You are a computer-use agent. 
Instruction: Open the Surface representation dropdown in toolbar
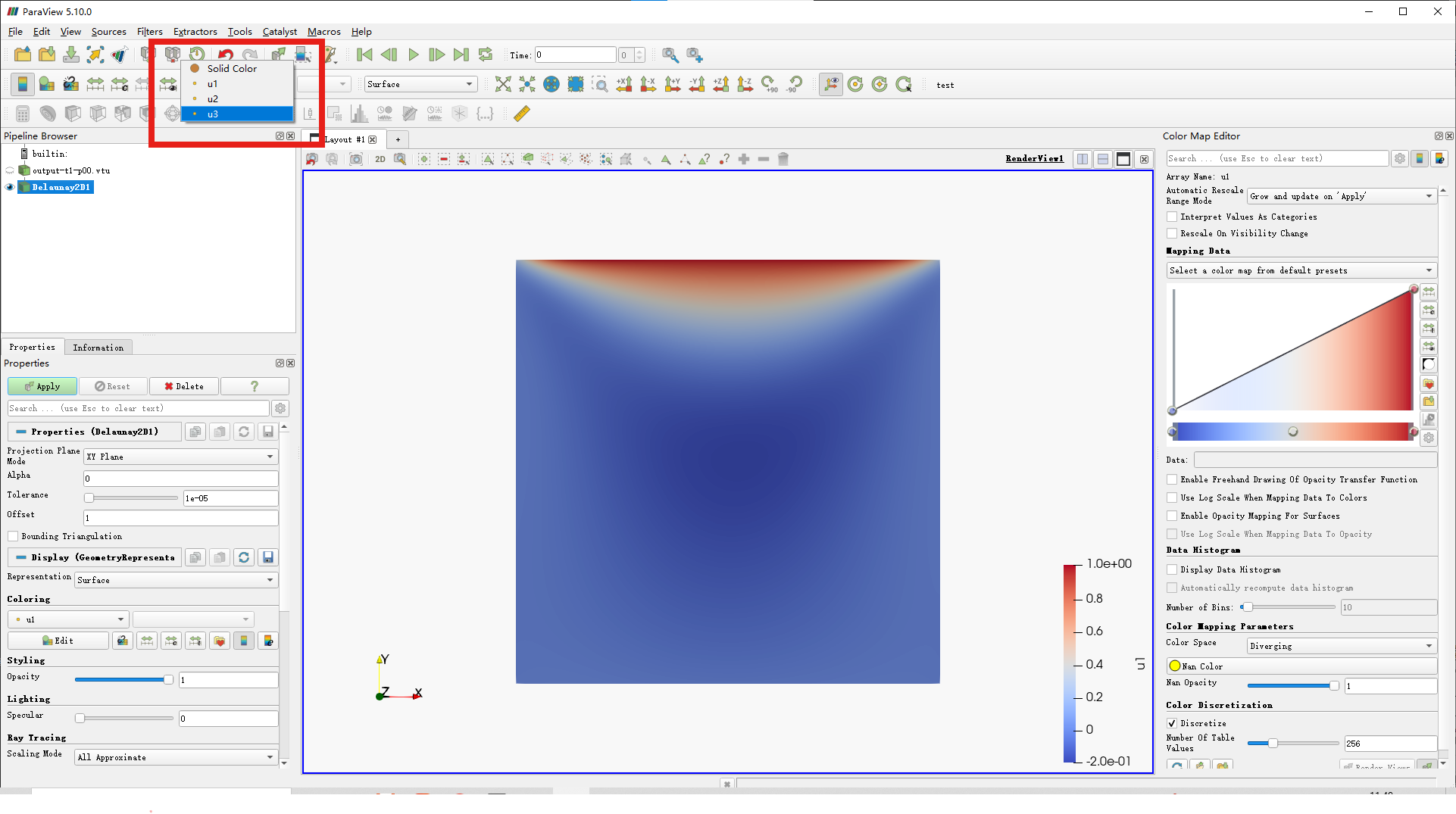tap(420, 84)
